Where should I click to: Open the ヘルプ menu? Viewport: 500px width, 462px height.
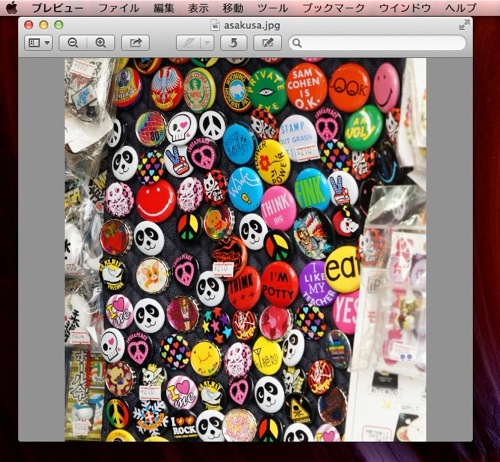tap(461, 8)
